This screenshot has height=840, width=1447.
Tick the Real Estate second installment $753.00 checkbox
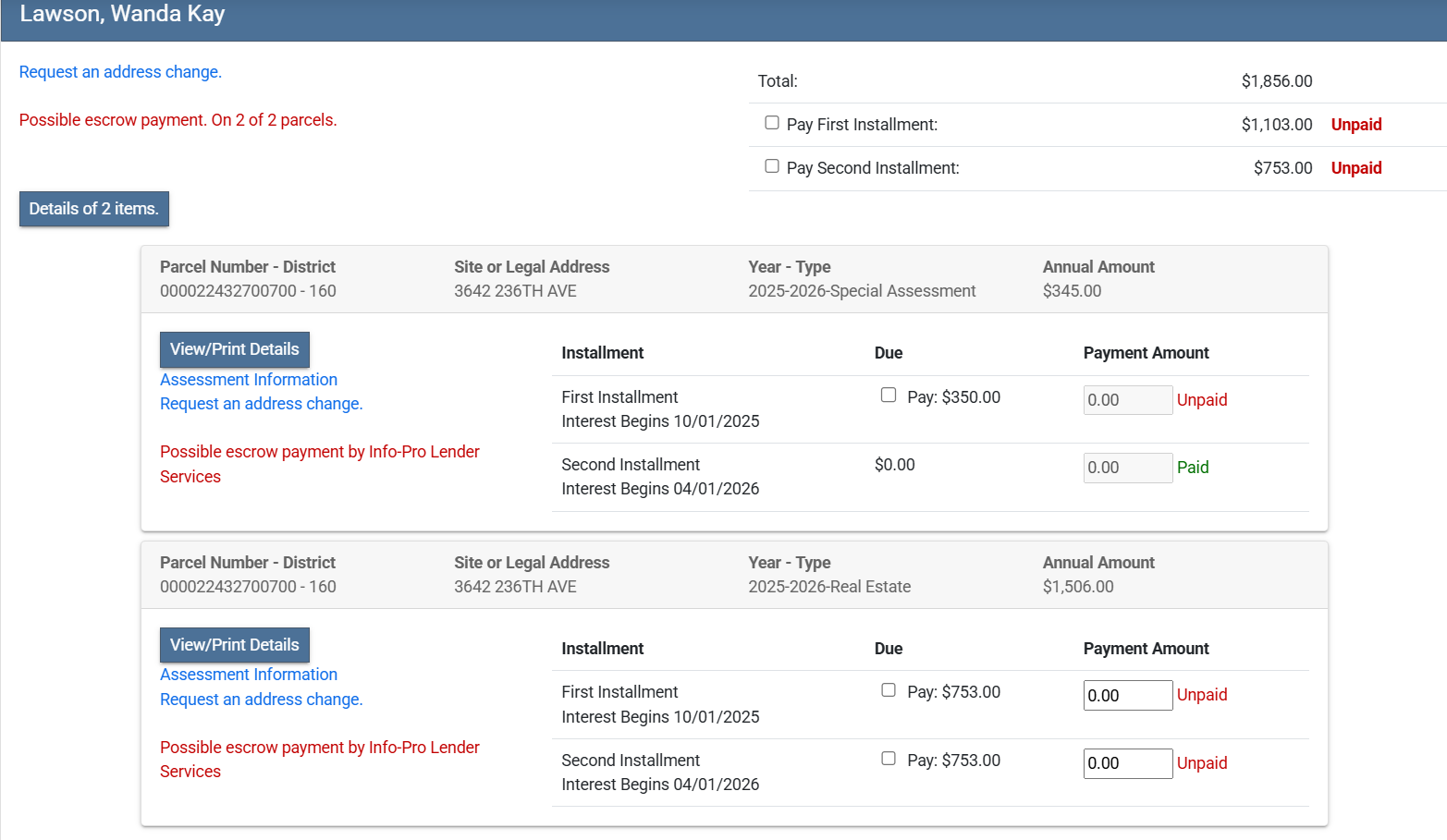[889, 759]
